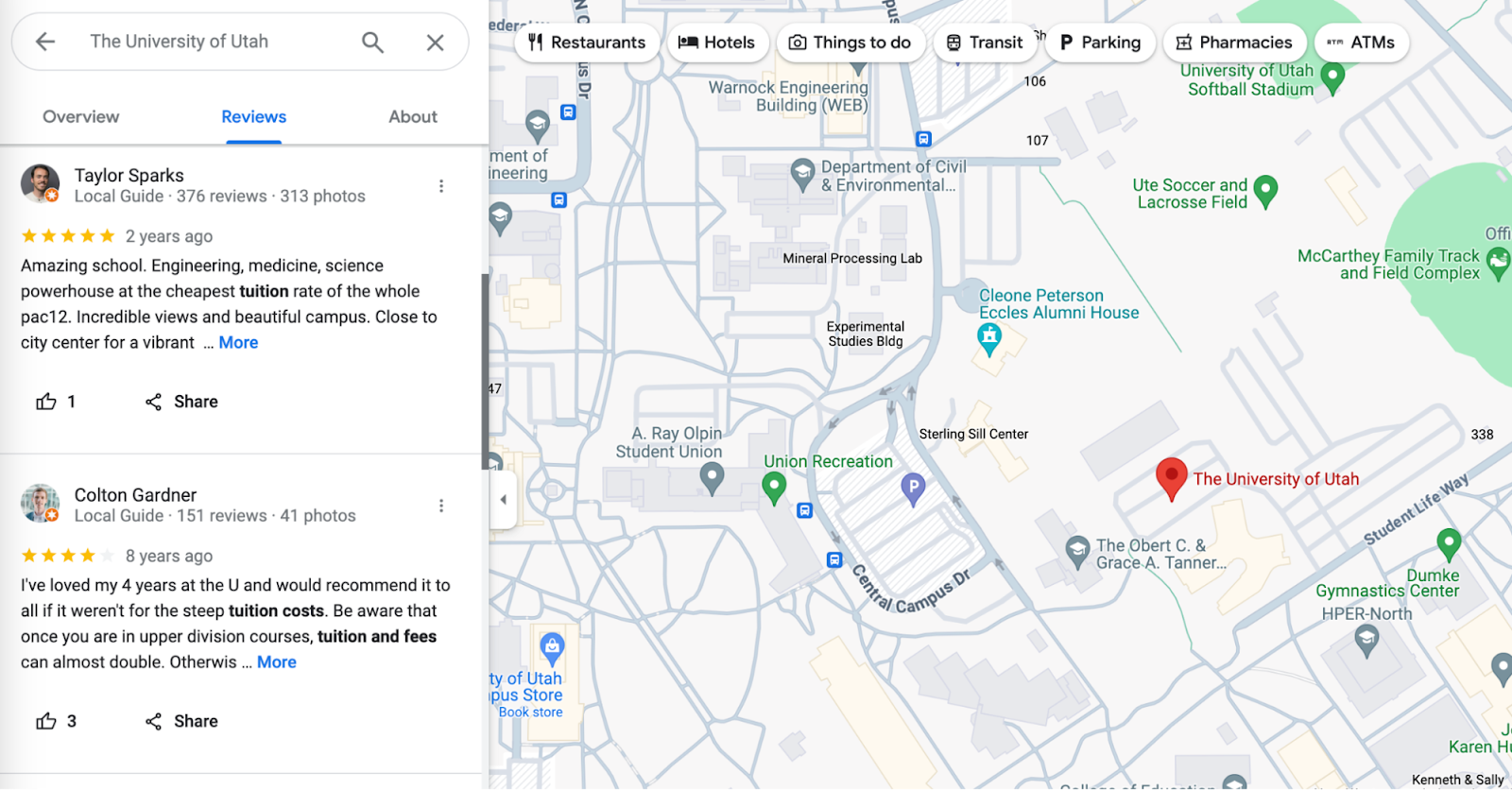Click the Mineral Processing Lab label
This screenshot has height=790, width=1512.
[x=852, y=258]
